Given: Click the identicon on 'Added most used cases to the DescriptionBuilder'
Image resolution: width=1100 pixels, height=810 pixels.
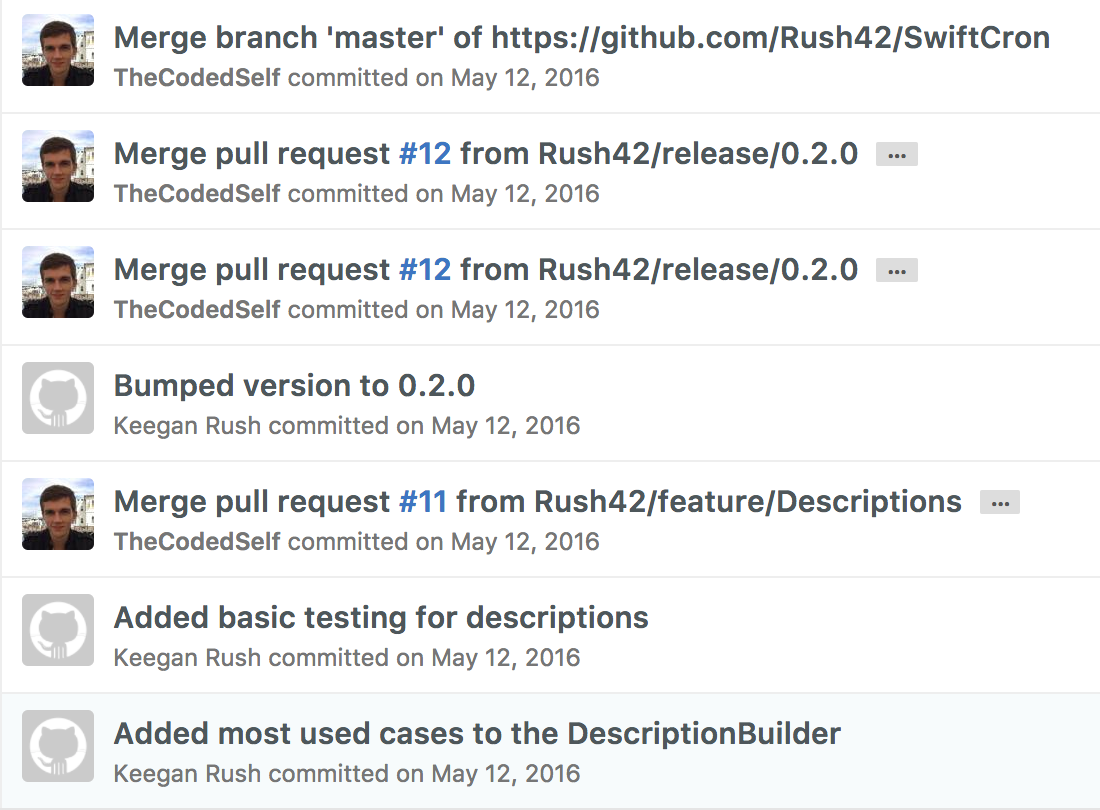Looking at the screenshot, I should (57, 746).
